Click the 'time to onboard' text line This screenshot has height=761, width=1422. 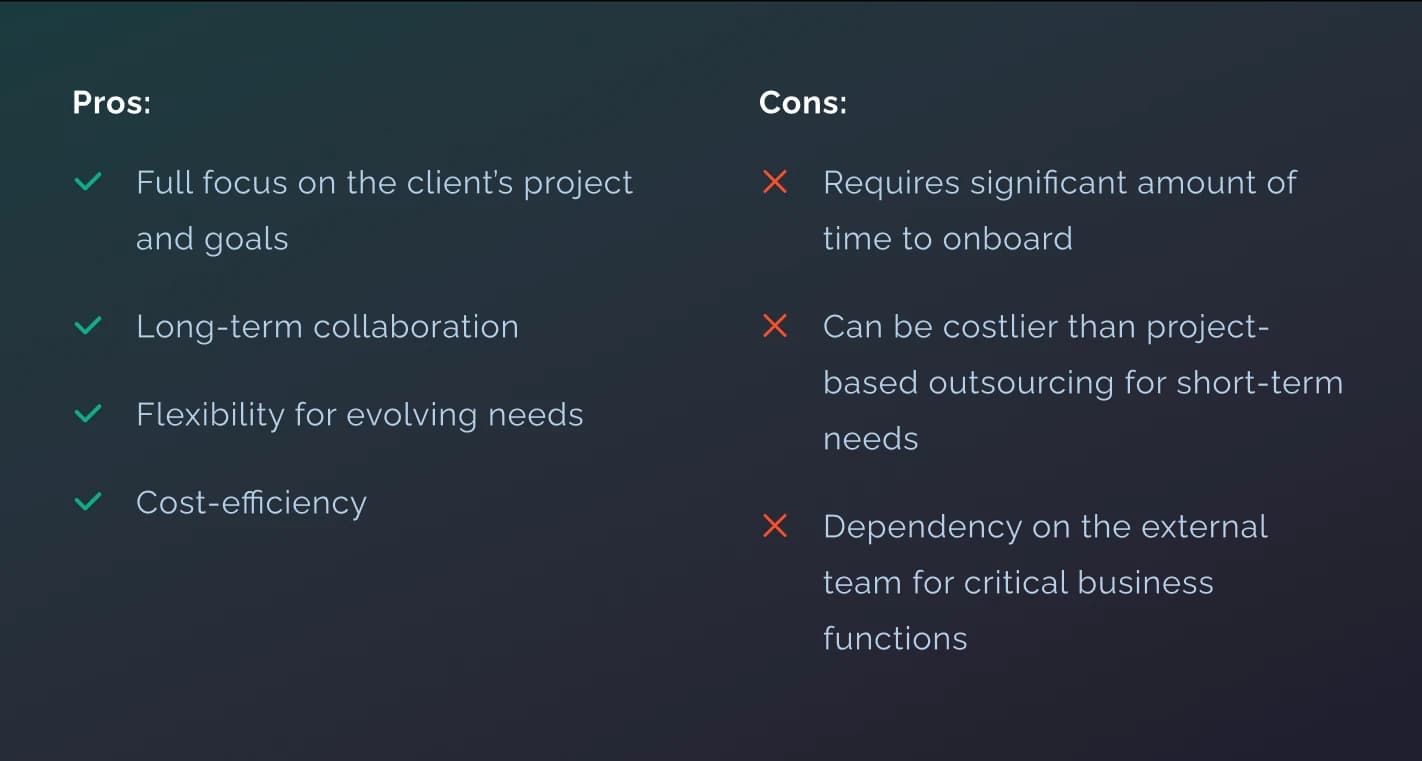coord(947,239)
